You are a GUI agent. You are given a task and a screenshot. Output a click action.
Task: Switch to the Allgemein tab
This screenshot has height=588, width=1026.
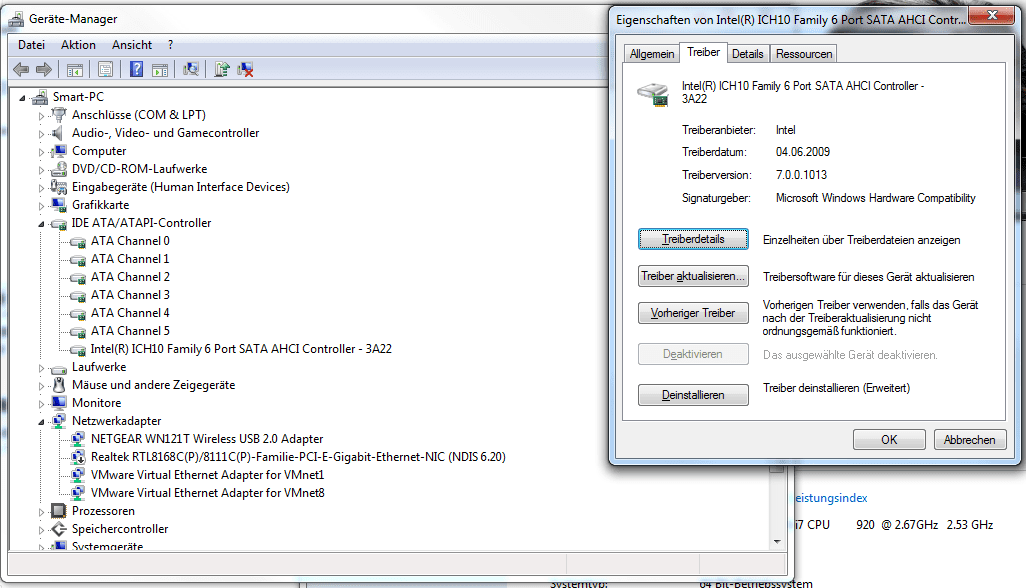(x=652, y=54)
